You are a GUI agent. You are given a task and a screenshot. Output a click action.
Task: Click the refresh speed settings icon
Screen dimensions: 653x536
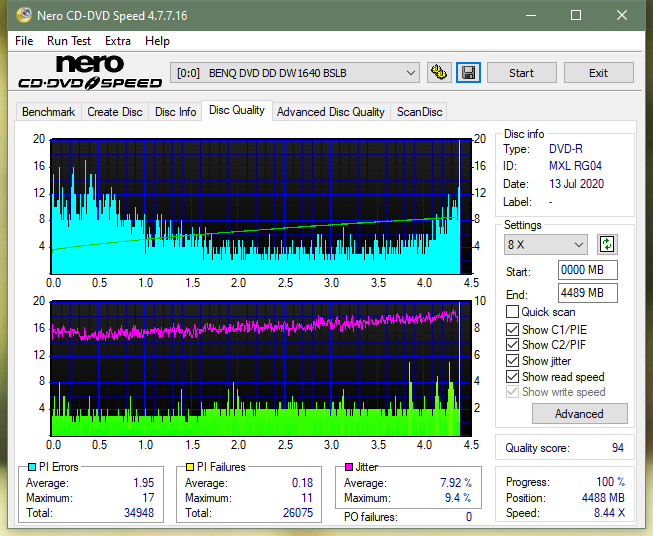[x=607, y=244]
